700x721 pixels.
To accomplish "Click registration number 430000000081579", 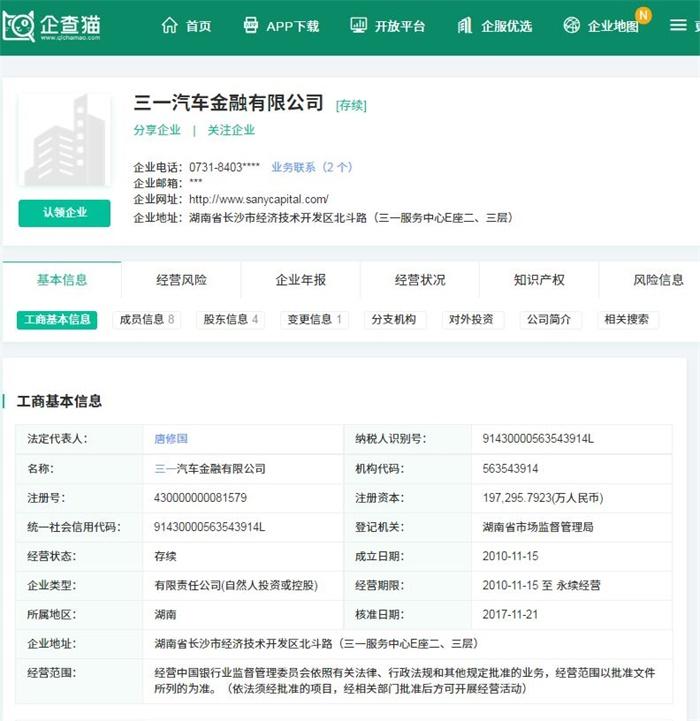I will pos(200,498).
